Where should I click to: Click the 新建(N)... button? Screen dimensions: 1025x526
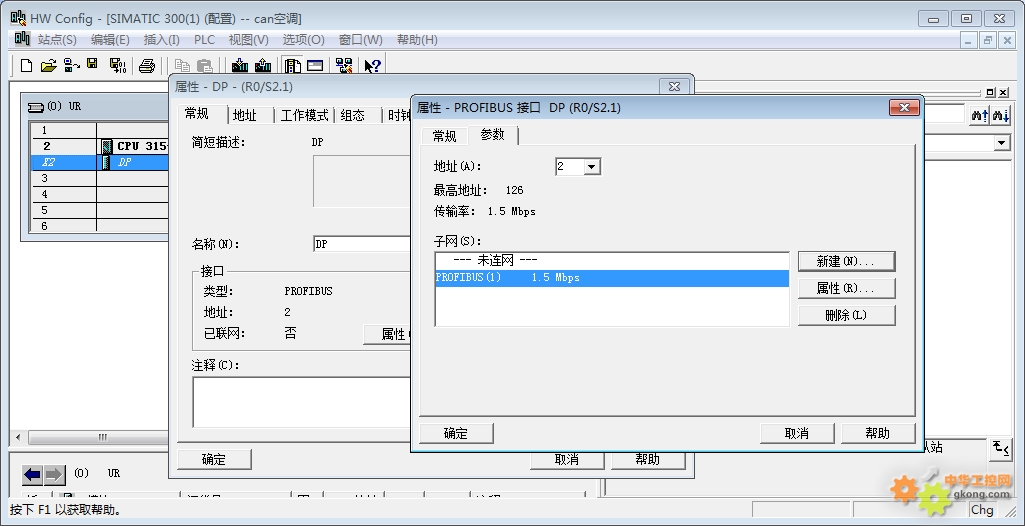[845, 261]
